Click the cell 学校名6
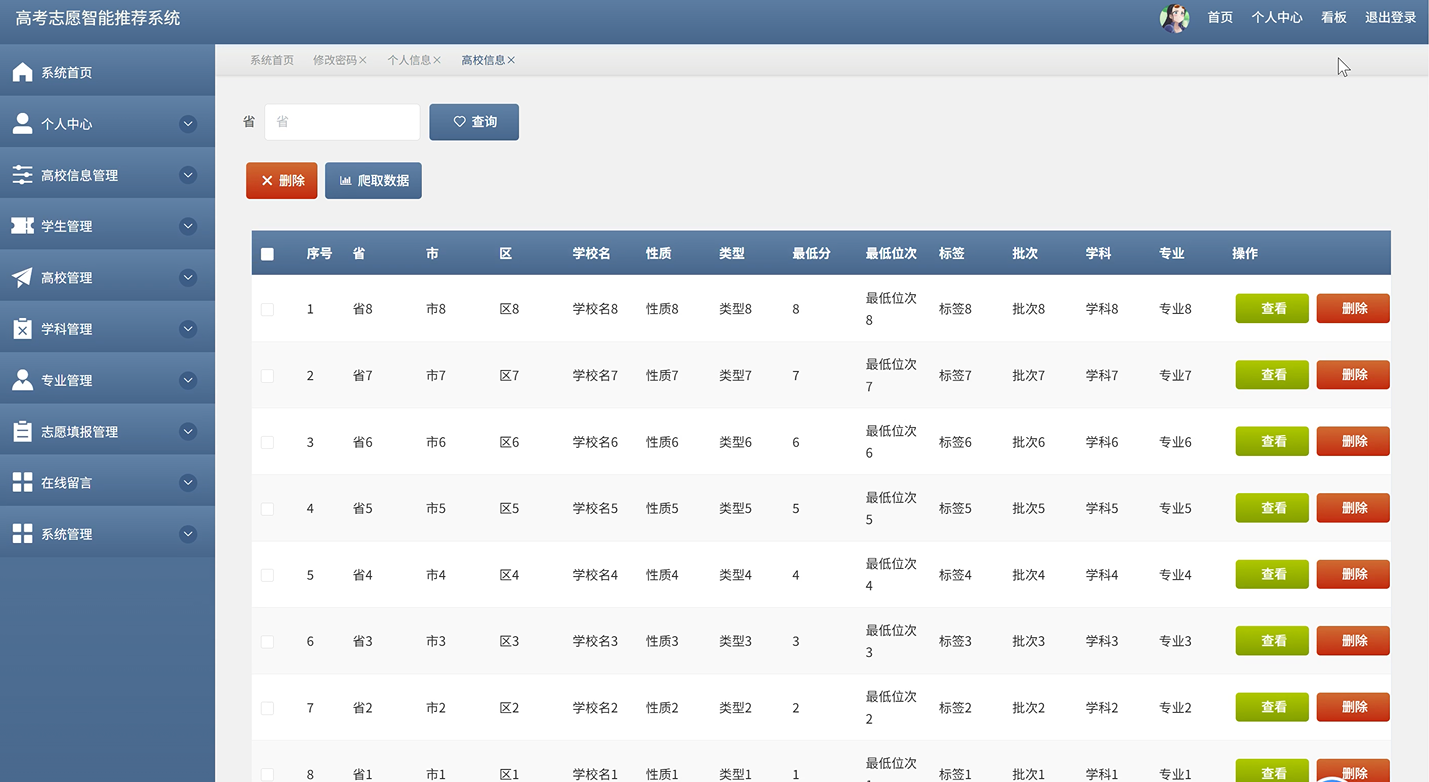 595,442
